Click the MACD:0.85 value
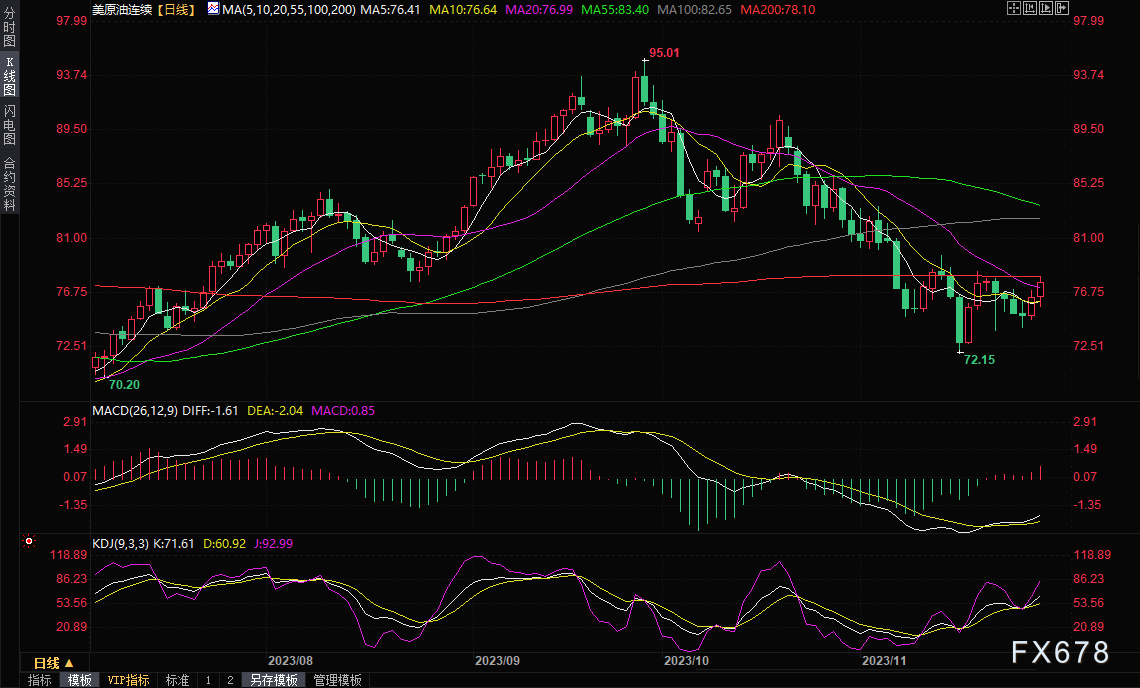Viewport: 1140px width, 688px height. (x=343, y=410)
